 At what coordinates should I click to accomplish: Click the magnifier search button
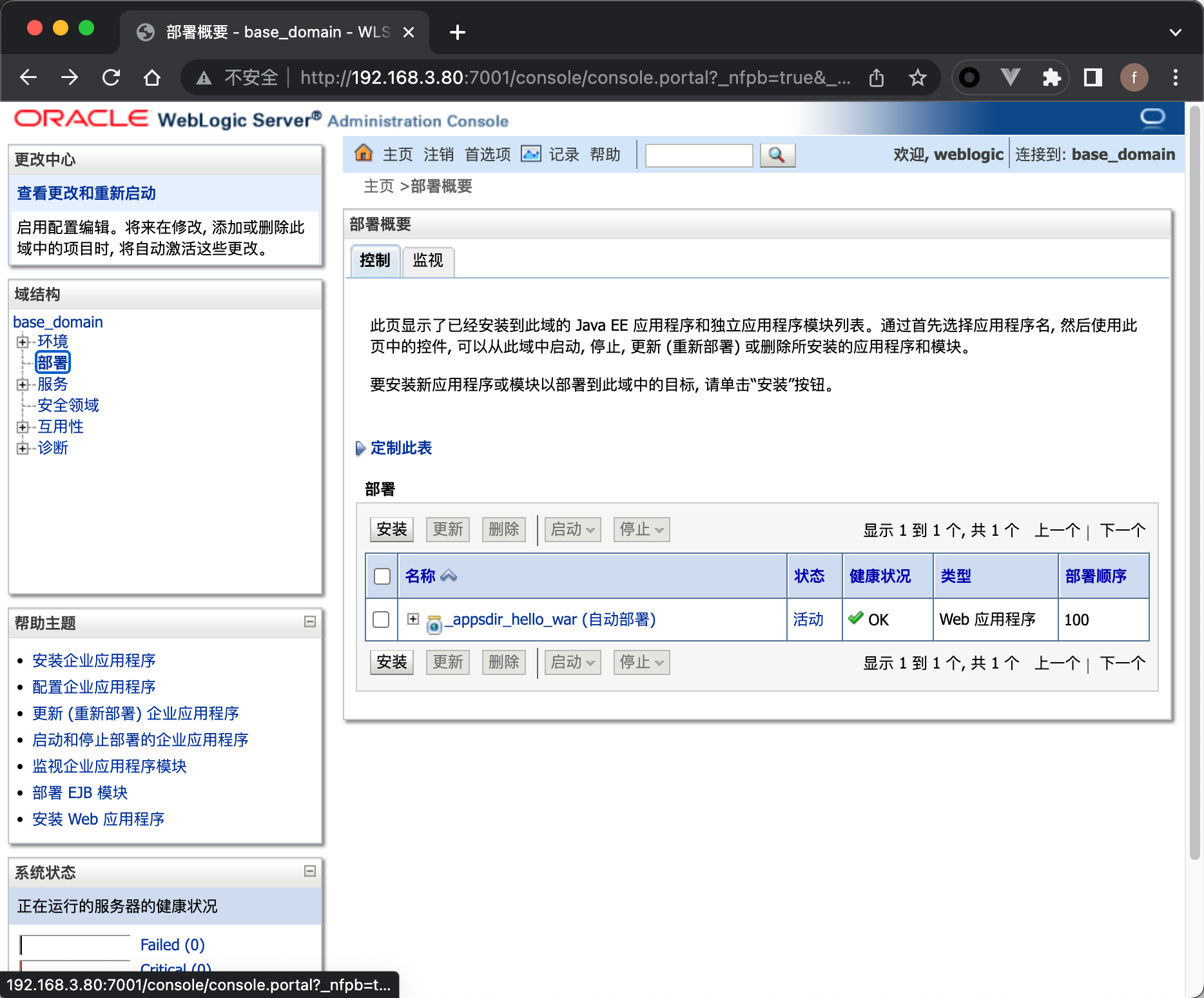point(777,155)
